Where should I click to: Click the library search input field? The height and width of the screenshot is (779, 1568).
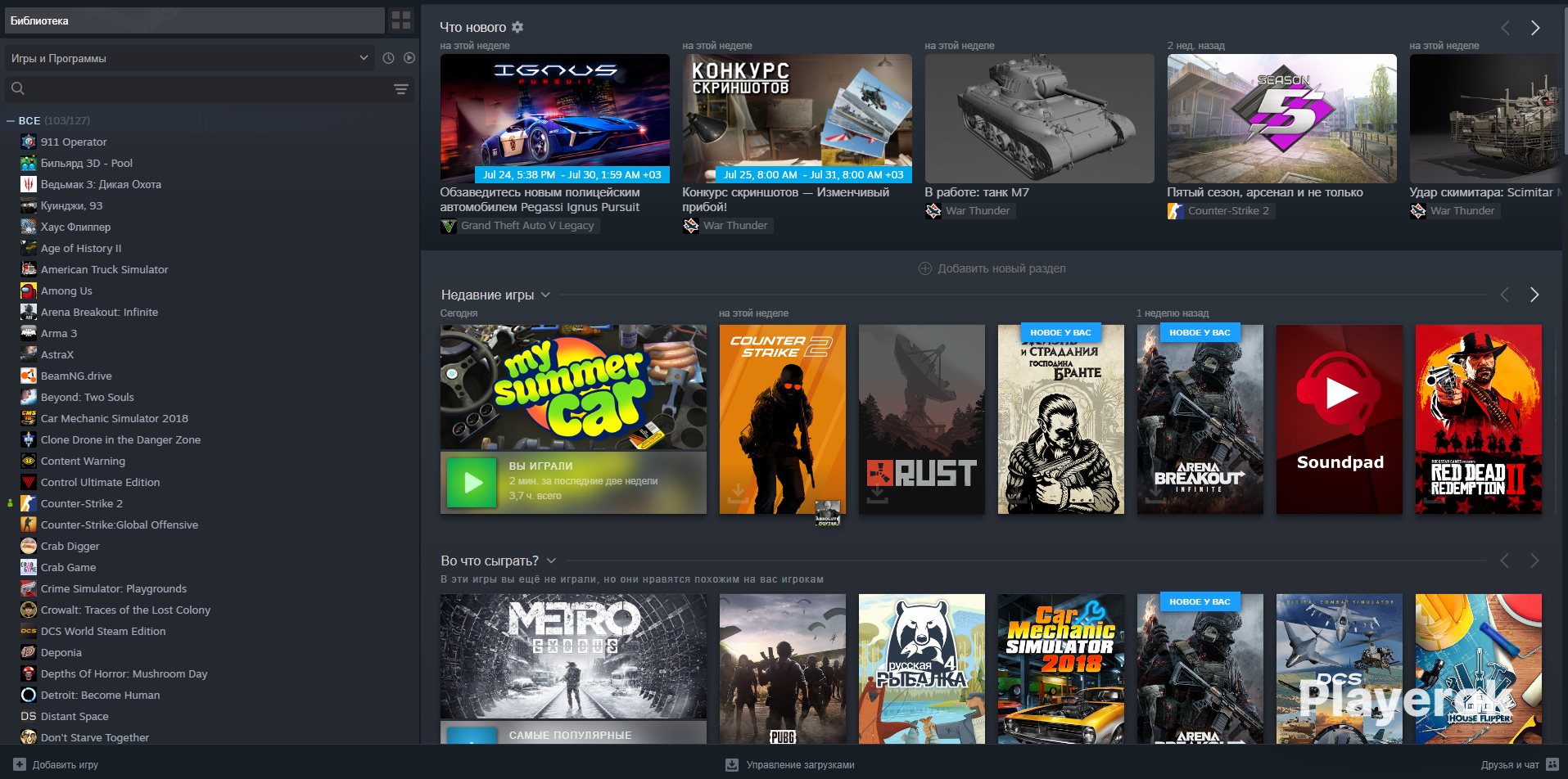[209, 89]
